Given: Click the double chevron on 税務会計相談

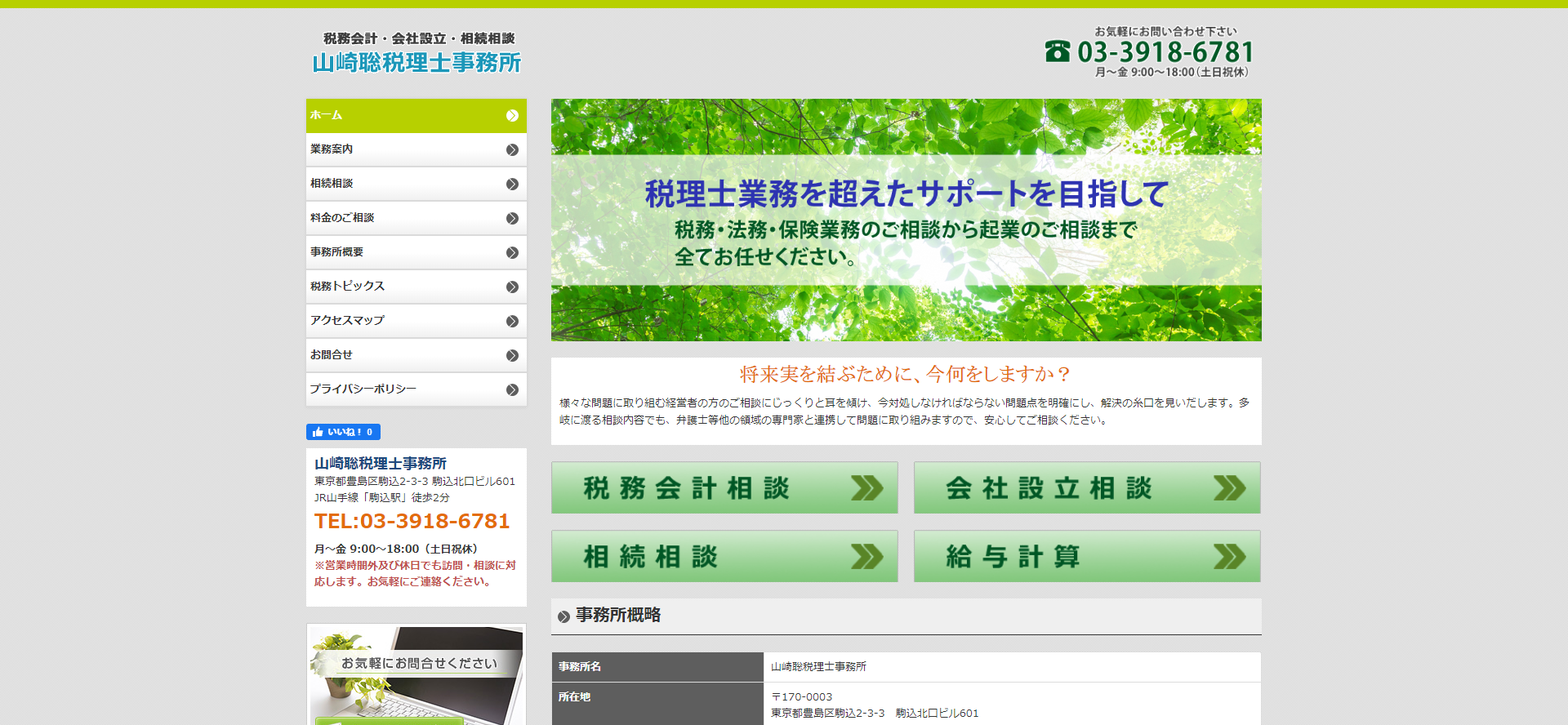Looking at the screenshot, I should [x=866, y=488].
